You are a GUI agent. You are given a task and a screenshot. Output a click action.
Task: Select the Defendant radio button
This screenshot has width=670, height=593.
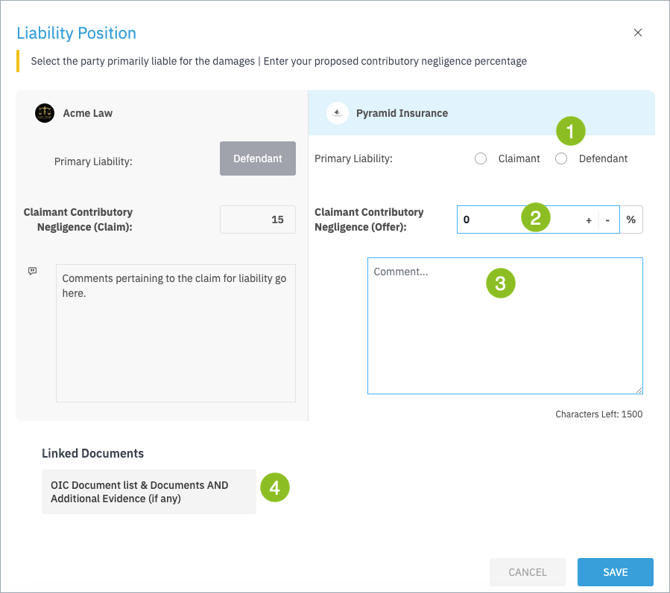tap(561, 159)
